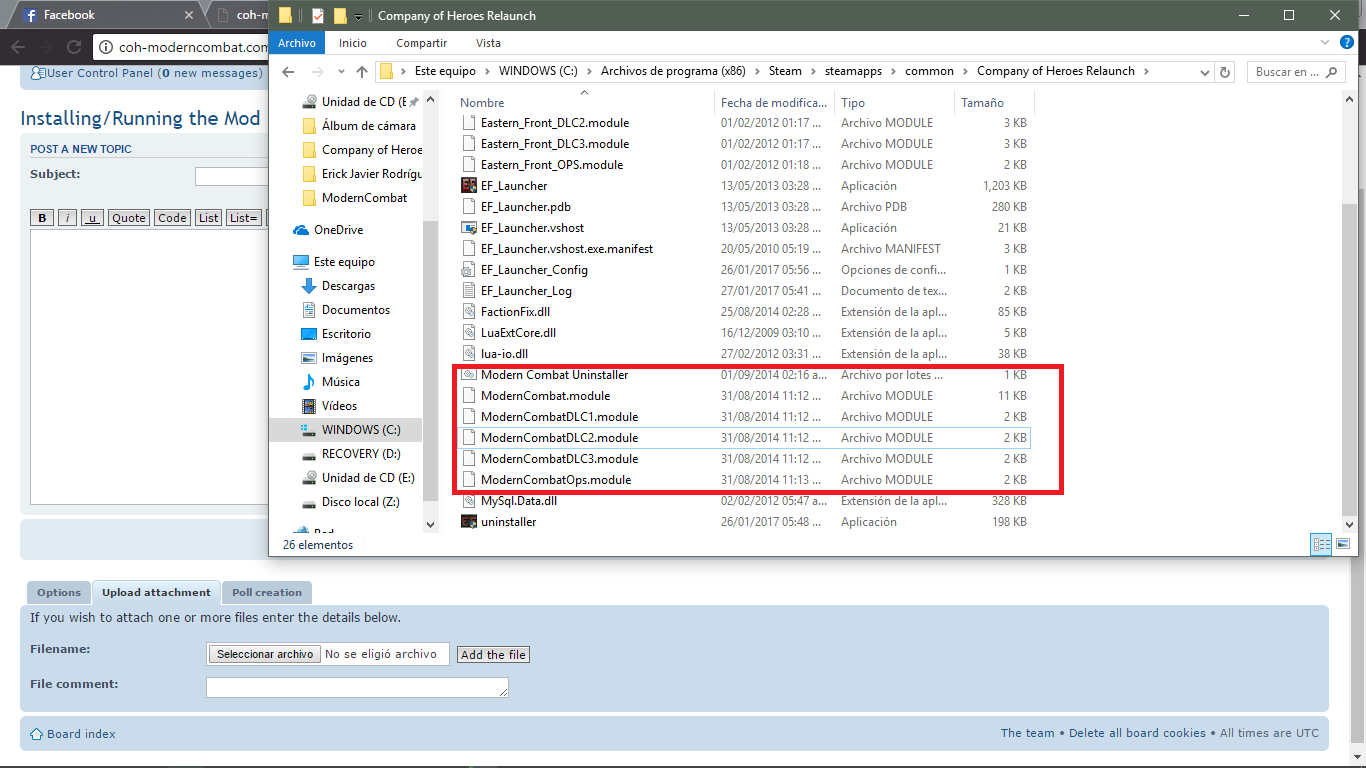
Task: Expand chevron after steamapps in breadcrumb
Action: 893,72
